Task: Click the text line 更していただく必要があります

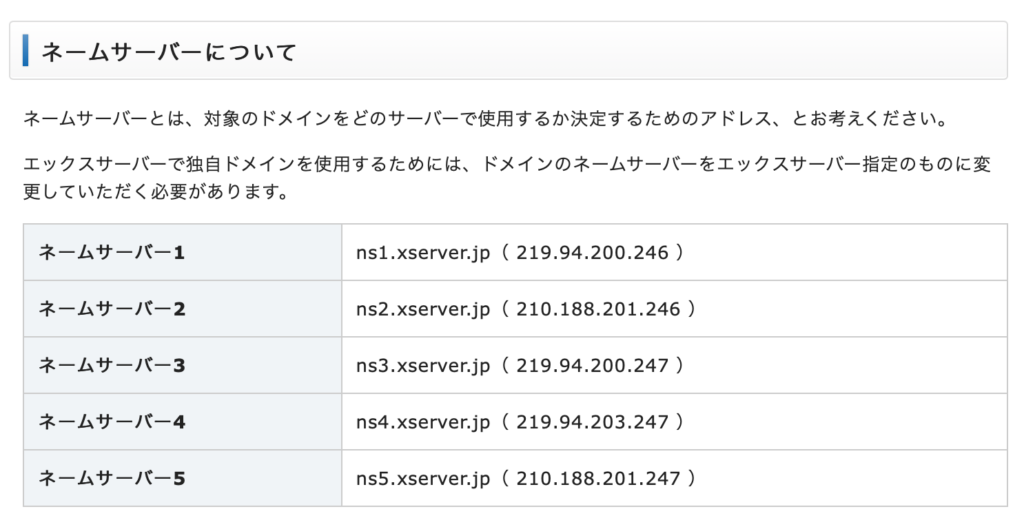Action: [x=156, y=192]
